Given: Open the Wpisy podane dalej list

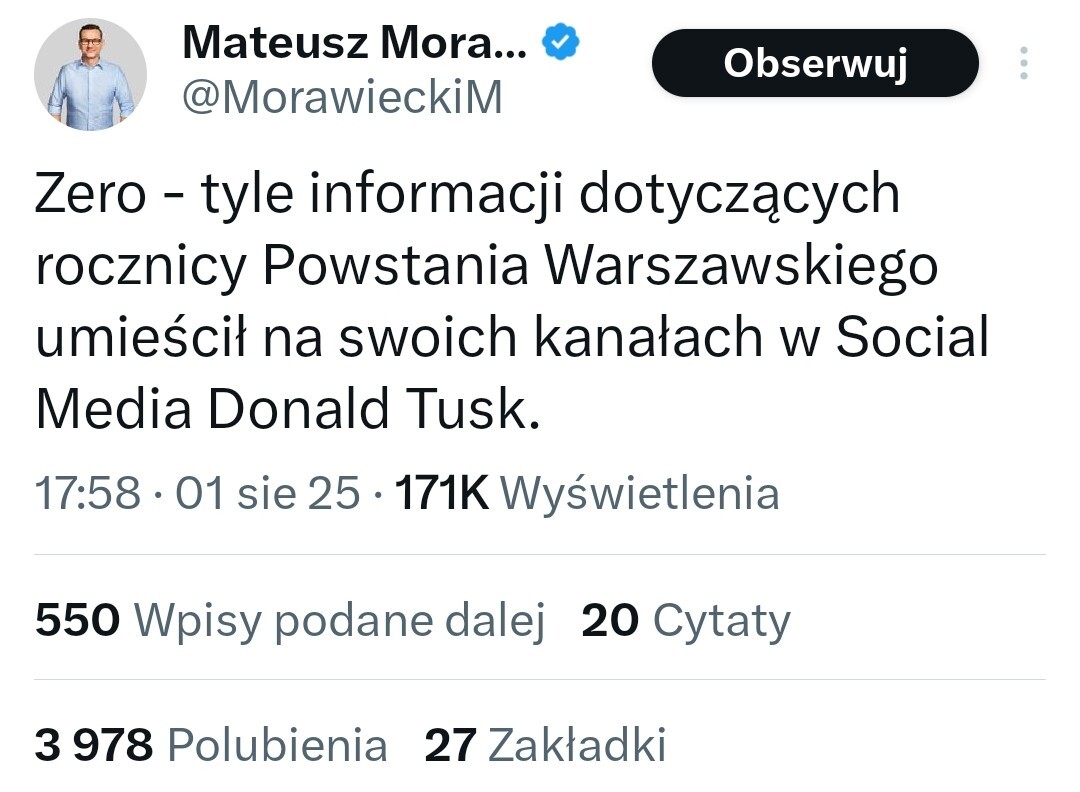Looking at the screenshot, I should pos(339,621).
